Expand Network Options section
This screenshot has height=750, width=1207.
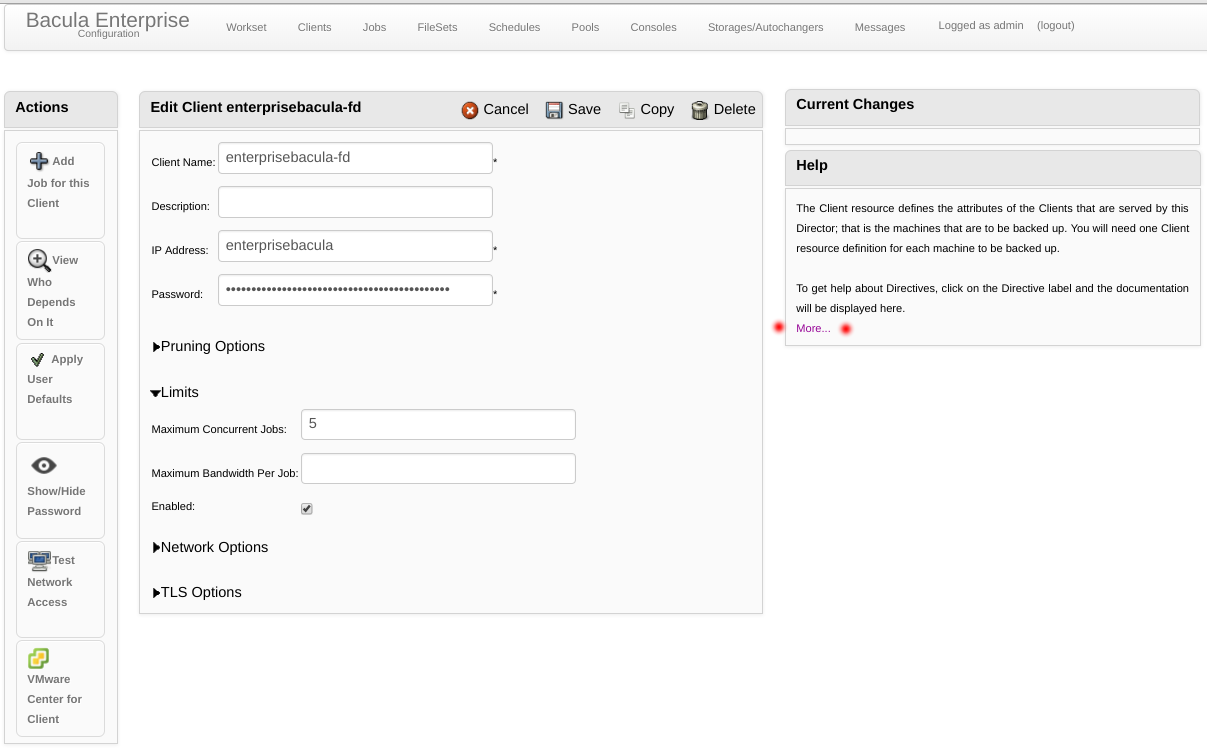coord(210,547)
